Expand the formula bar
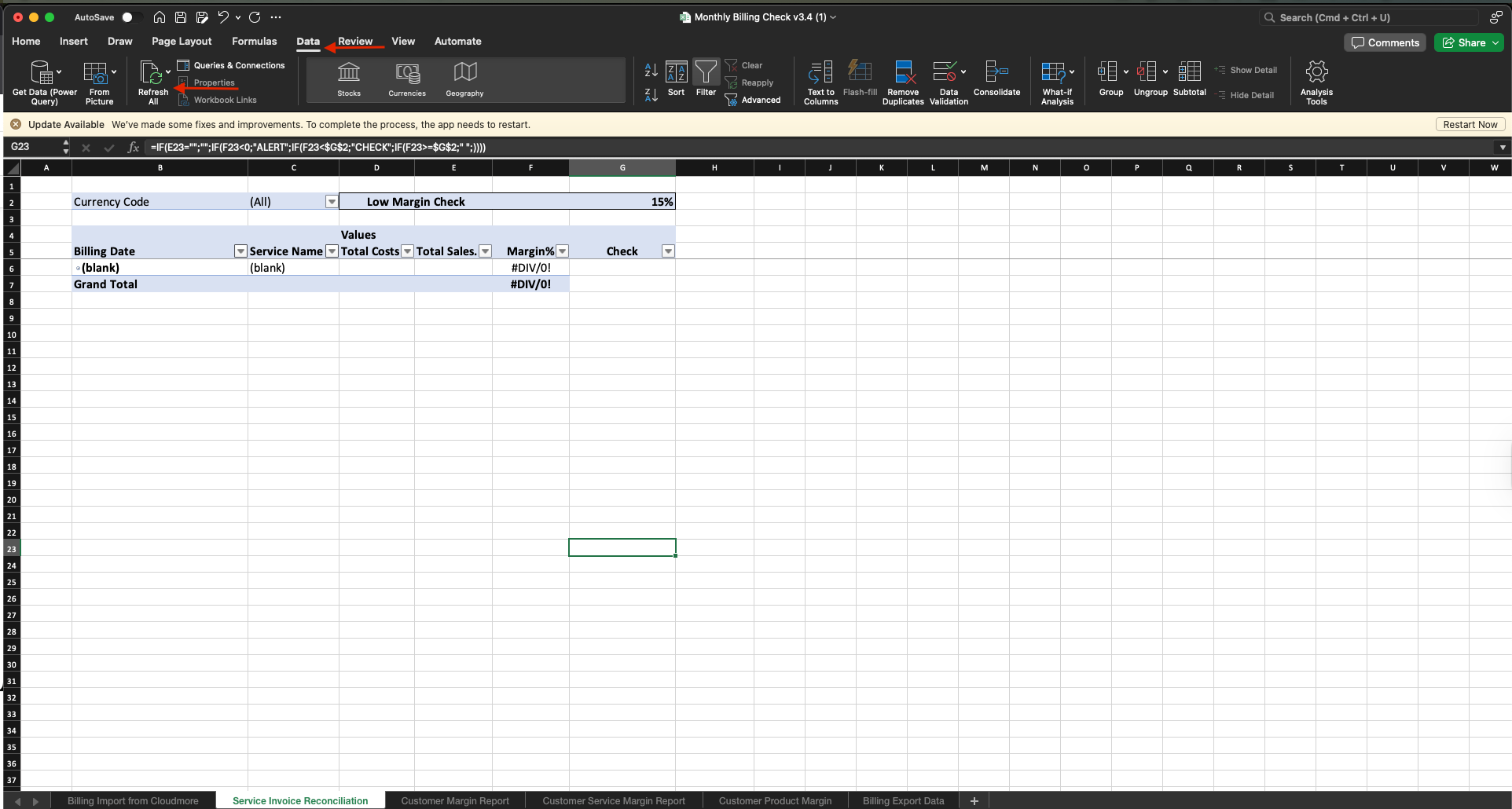 (x=1502, y=147)
